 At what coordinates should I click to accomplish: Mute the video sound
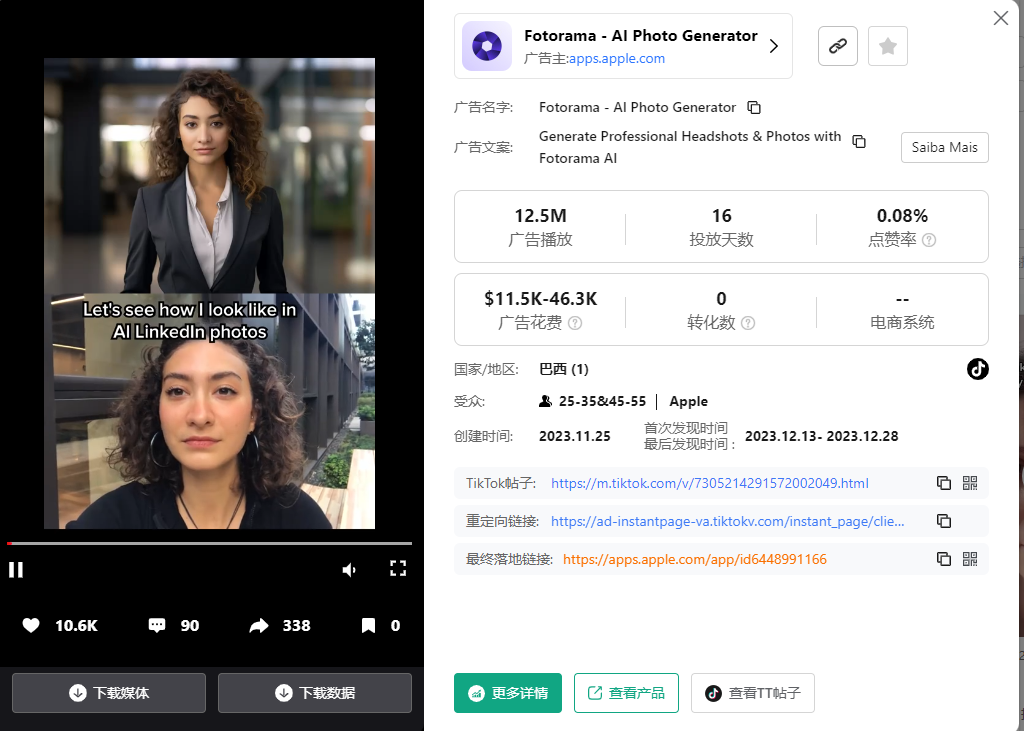coord(349,570)
